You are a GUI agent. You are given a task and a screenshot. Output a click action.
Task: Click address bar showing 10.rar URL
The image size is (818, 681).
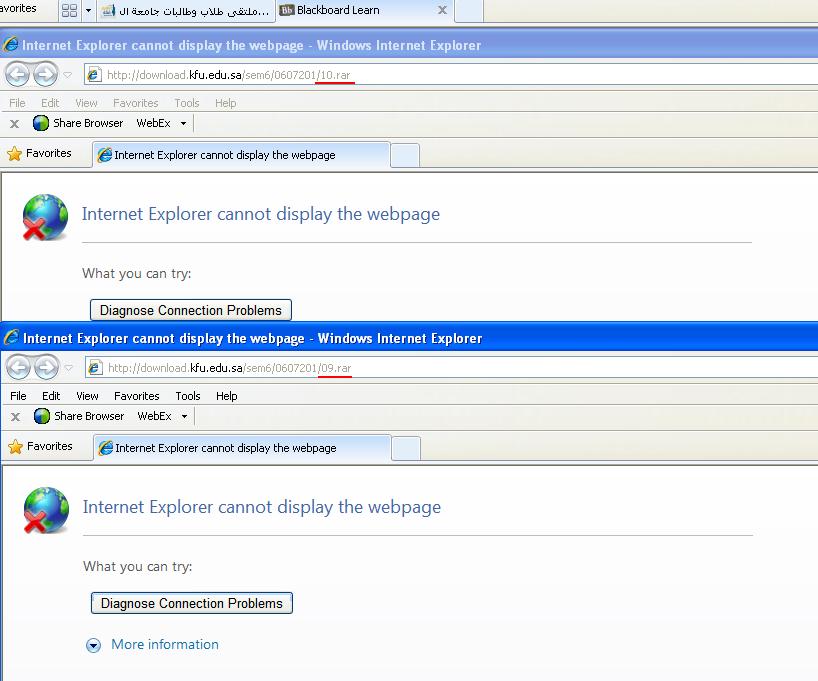tap(451, 75)
